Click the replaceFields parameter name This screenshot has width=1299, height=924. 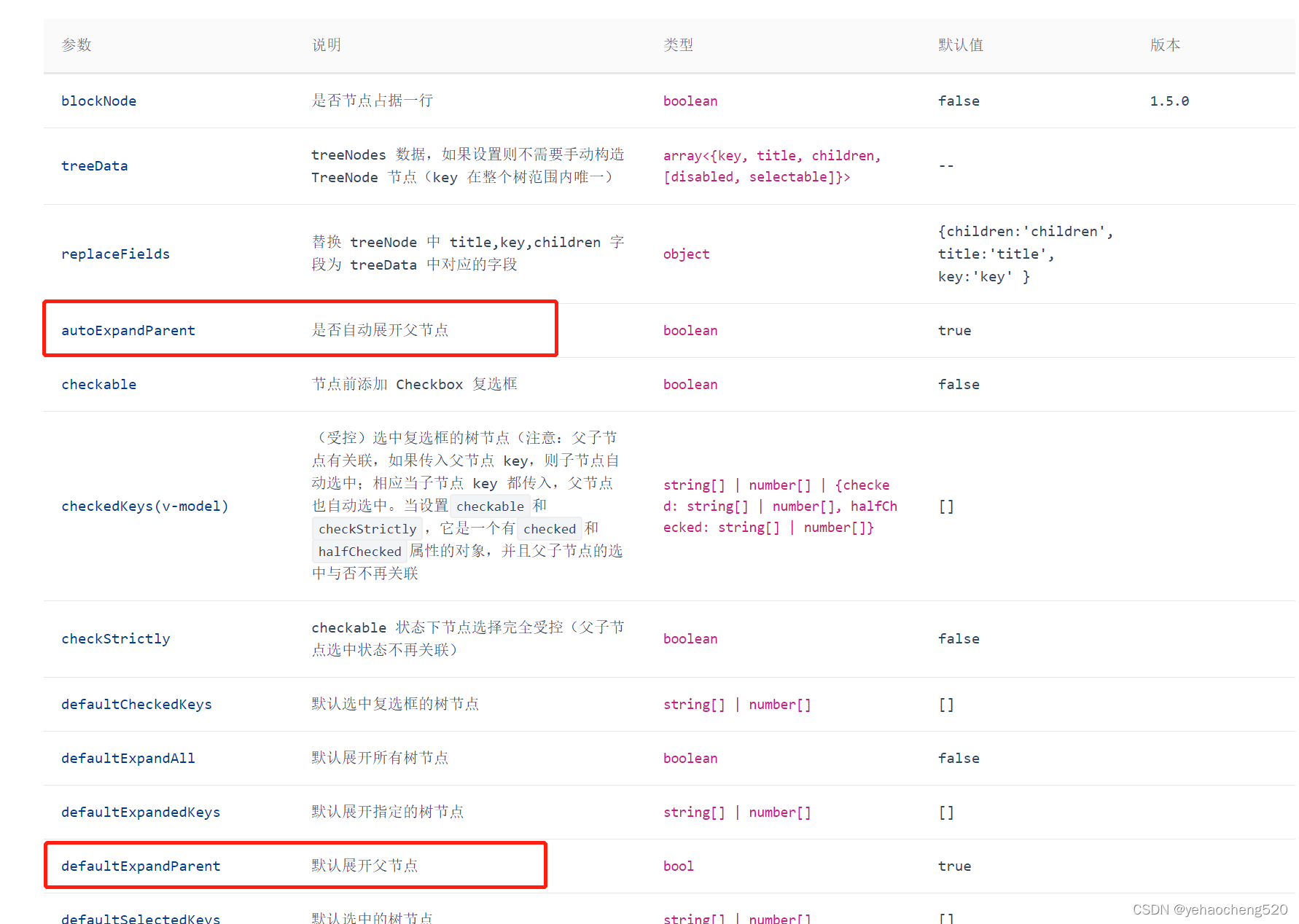(115, 254)
